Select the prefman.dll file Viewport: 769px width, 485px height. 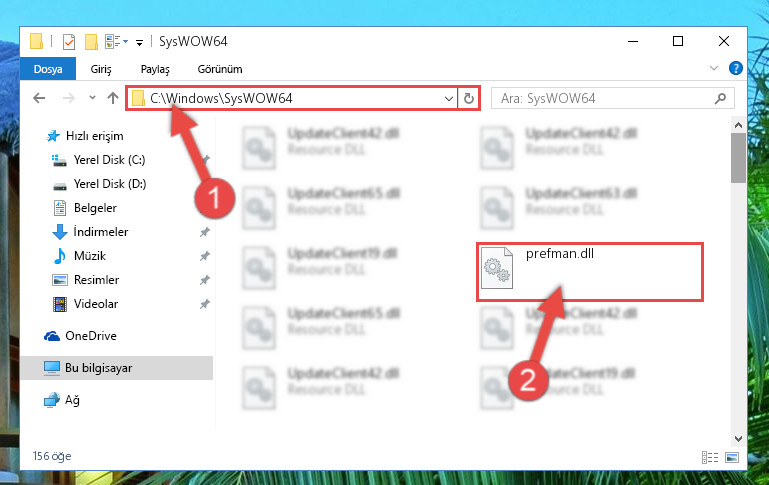590,272
